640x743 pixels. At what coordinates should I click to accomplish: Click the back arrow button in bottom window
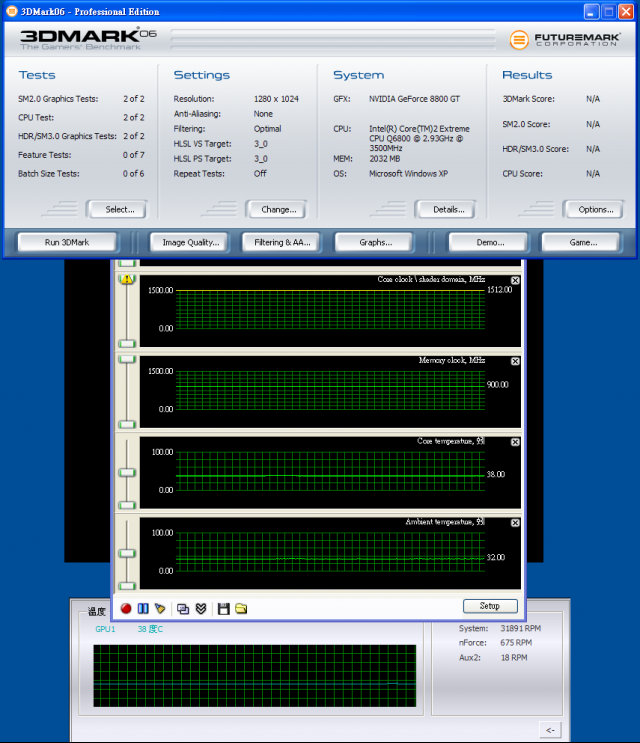click(x=550, y=730)
